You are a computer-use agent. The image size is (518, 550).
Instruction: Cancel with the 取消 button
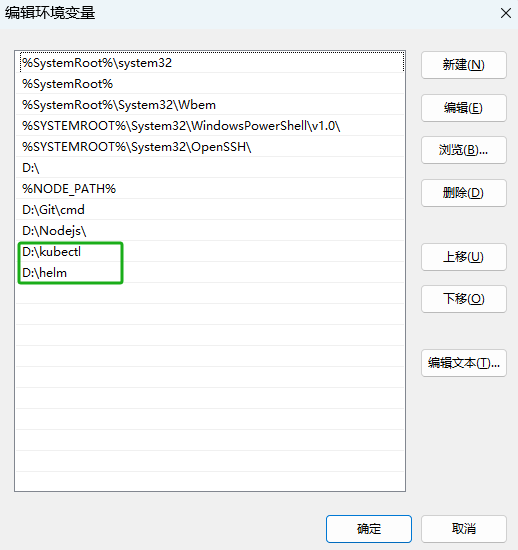[x=464, y=529]
